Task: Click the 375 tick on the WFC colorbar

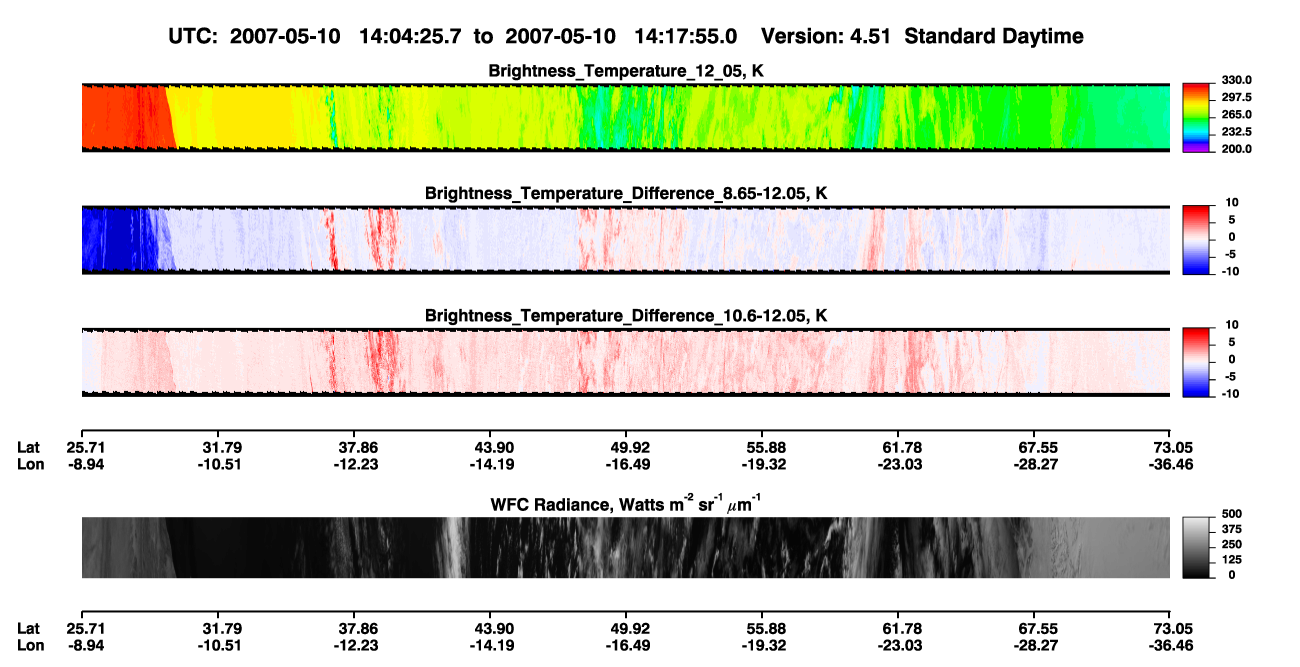Action: [1234, 530]
